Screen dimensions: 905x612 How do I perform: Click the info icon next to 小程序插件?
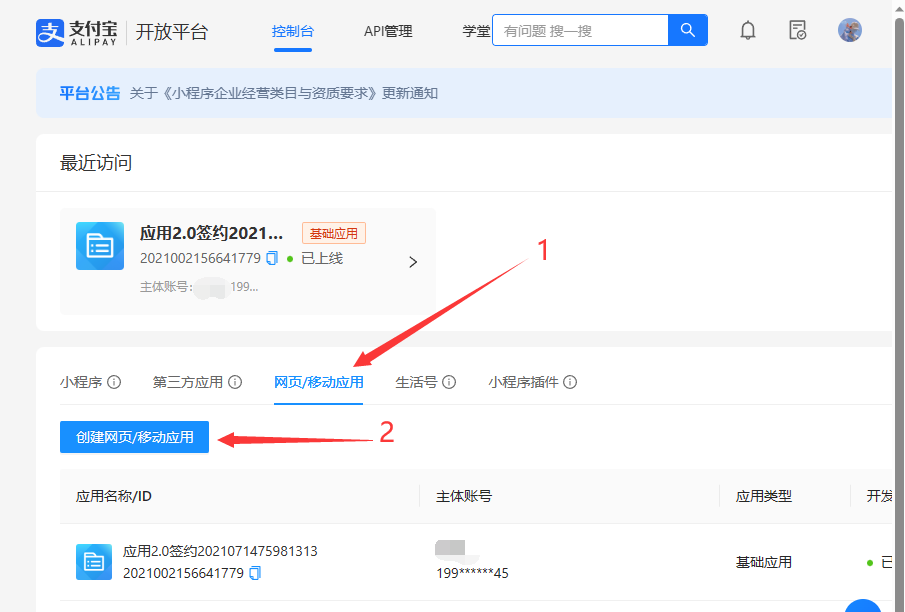coord(570,381)
